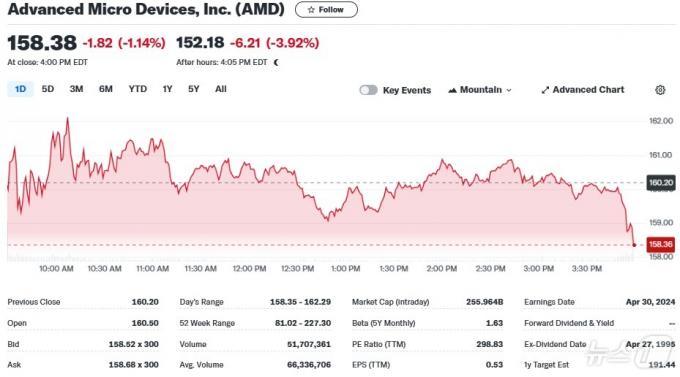This screenshot has width=680, height=377.
Task: Click Forward Dividend & Yield label
Action: [569, 323]
